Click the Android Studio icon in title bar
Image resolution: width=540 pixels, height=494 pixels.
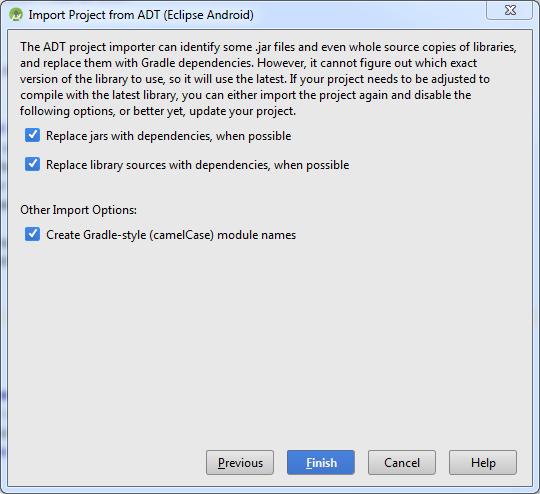coord(16,15)
